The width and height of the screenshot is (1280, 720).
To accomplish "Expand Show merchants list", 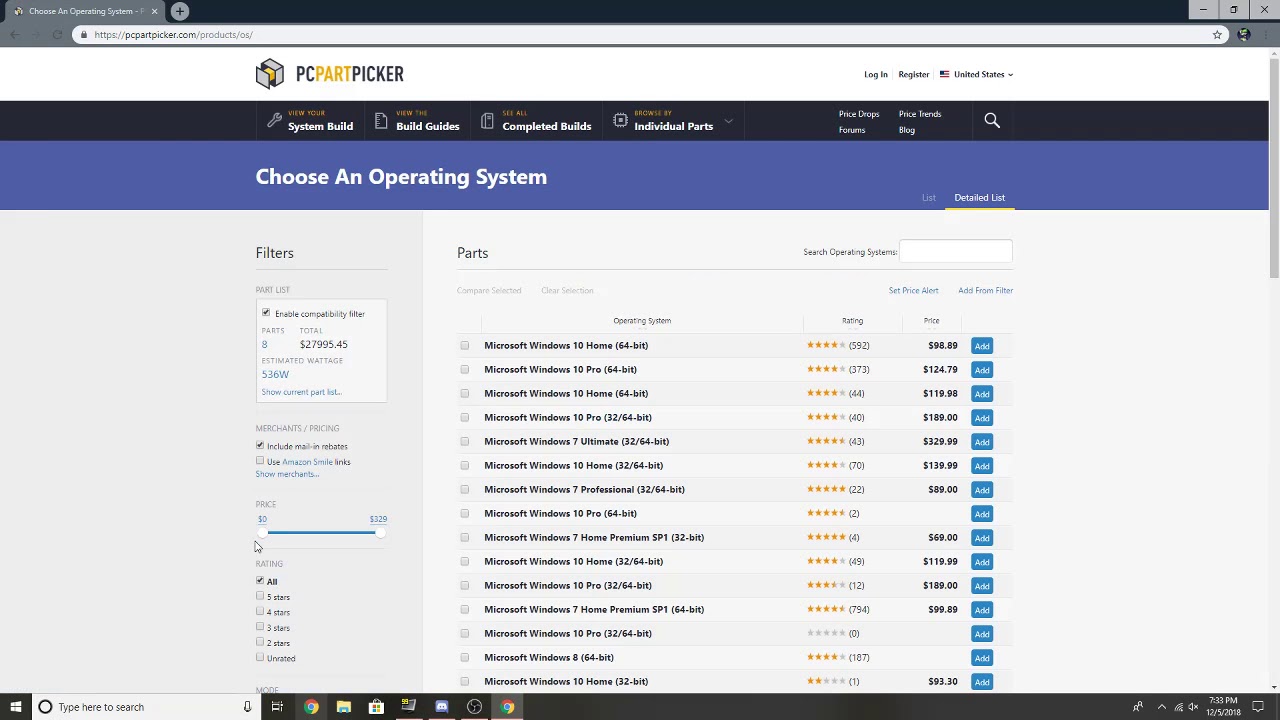I will 287,474.
